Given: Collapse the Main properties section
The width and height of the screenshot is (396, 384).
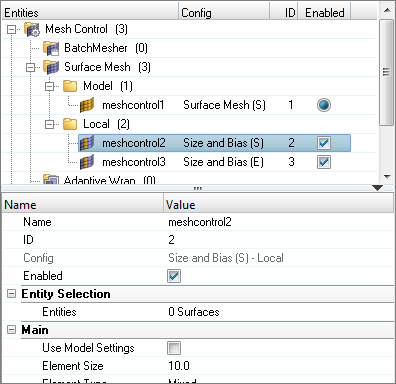Looking at the screenshot, I should coord(11,330).
